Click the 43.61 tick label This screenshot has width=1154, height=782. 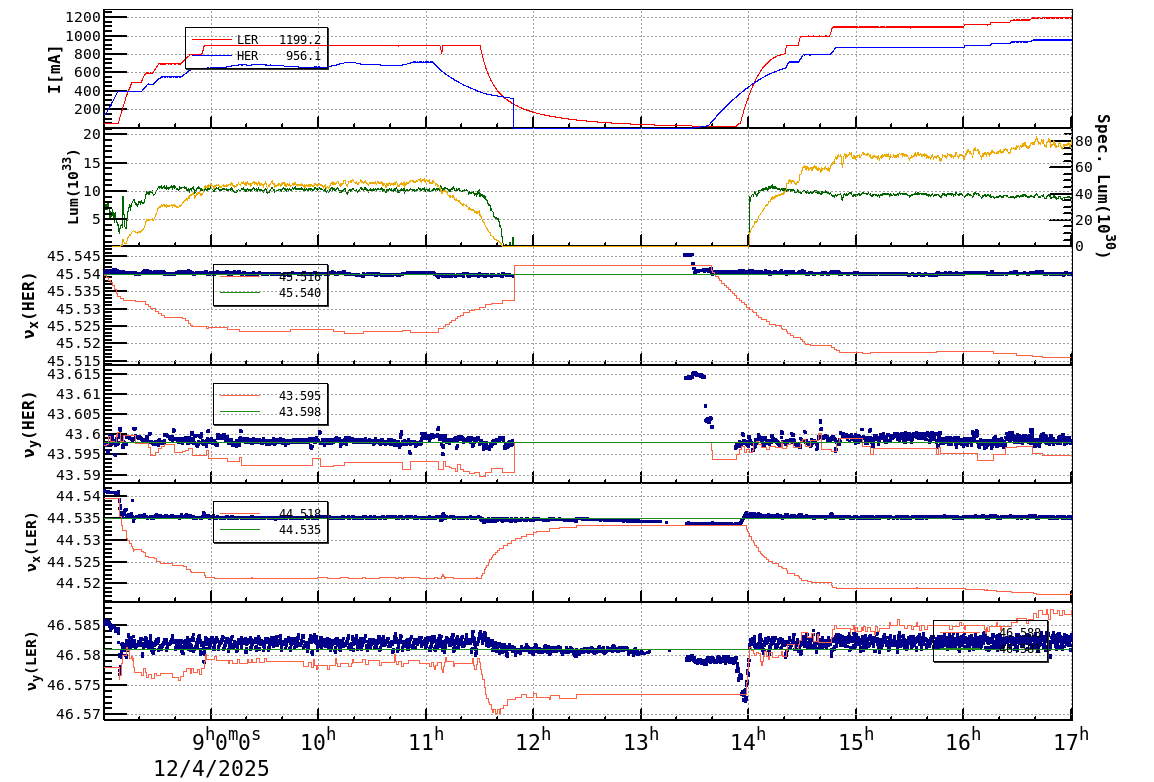[79, 394]
